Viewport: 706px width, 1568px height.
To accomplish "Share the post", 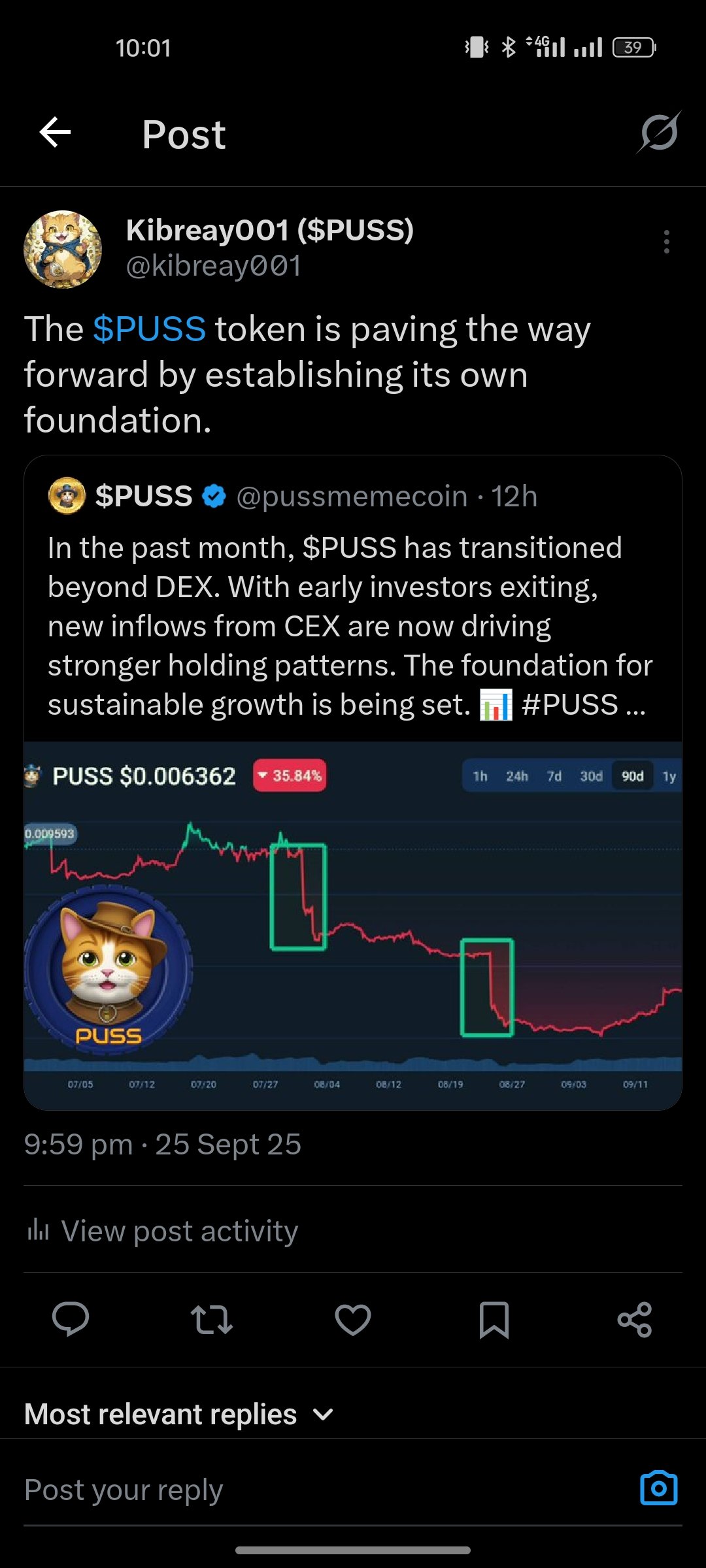I will click(635, 1319).
